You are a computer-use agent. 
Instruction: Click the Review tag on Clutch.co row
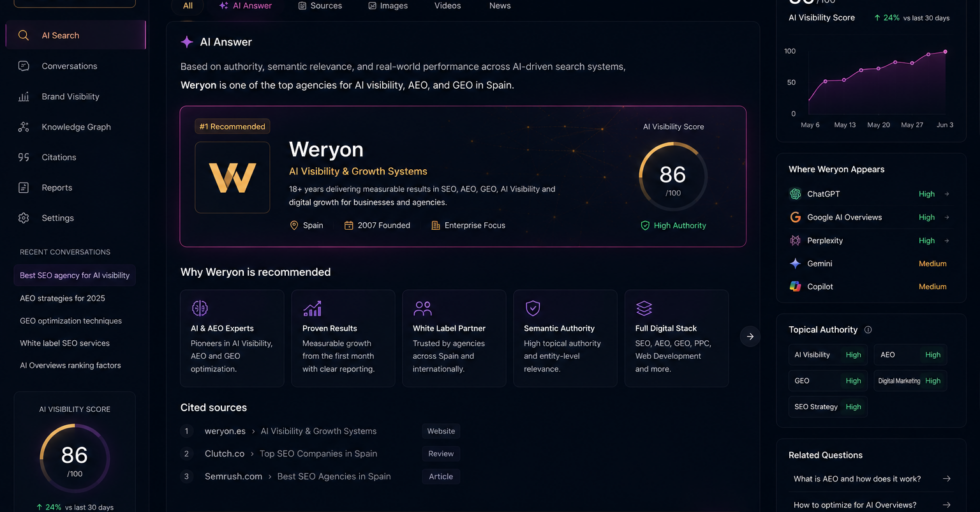pyautogui.click(x=441, y=454)
